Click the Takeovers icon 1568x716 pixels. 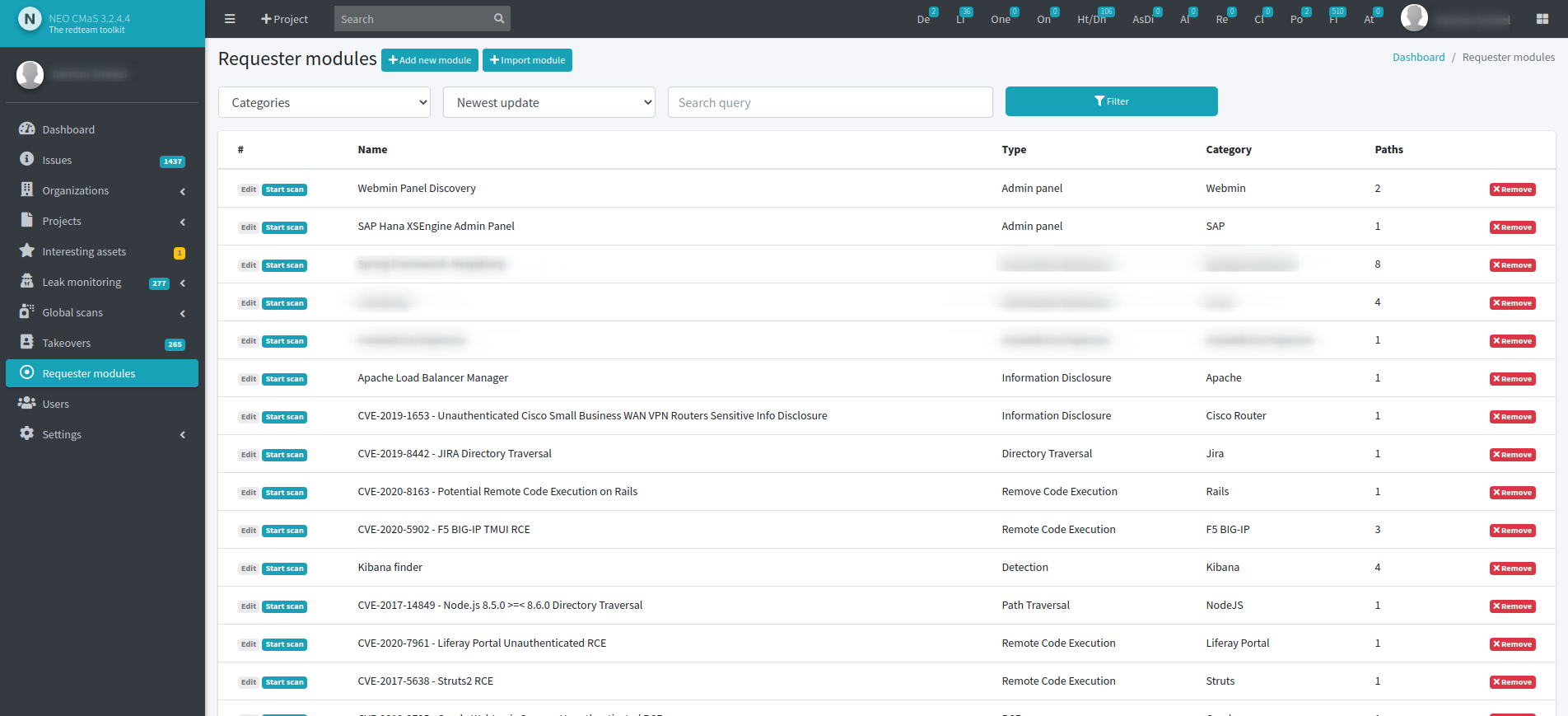pyautogui.click(x=27, y=342)
